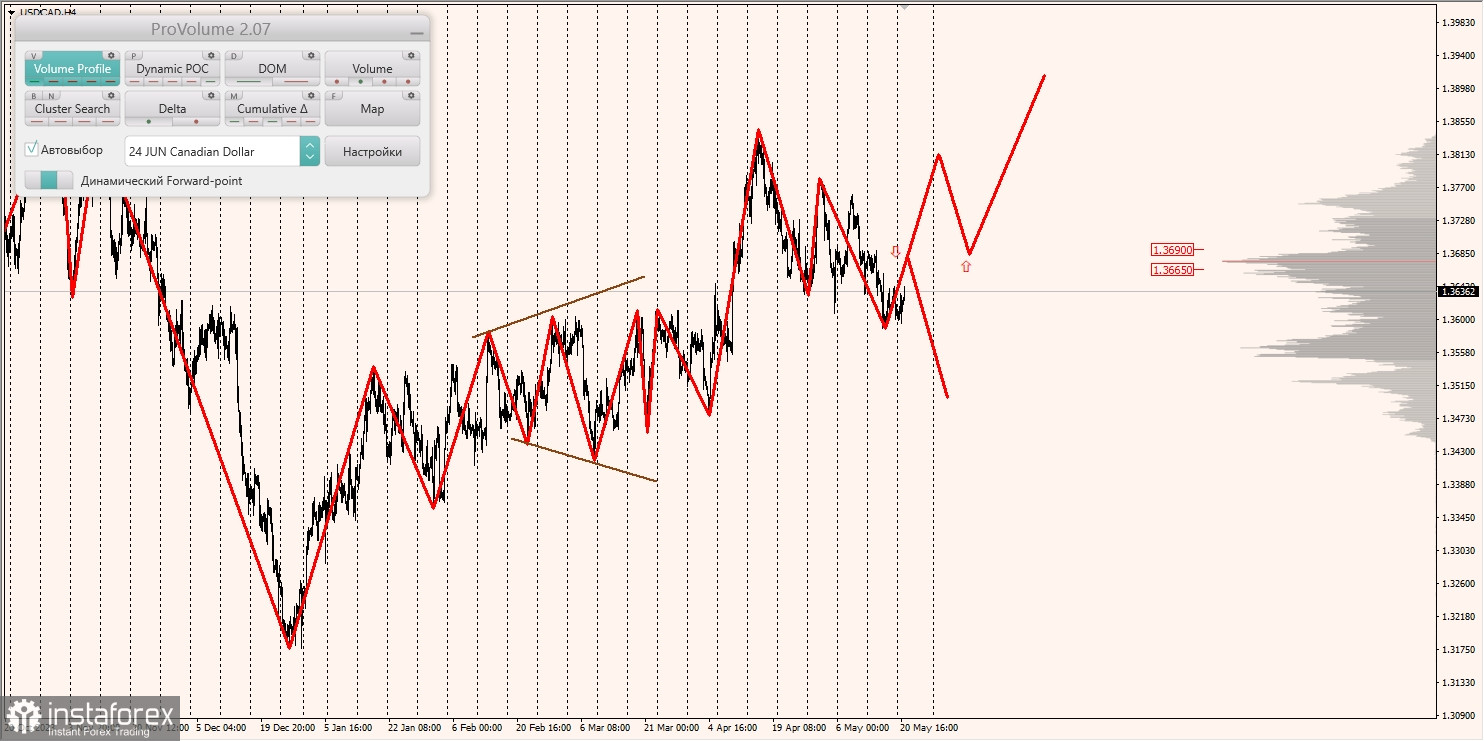This screenshot has width=1484, height=741.
Task: Uncheck the Автовыбор checkbox
Action: point(31,149)
